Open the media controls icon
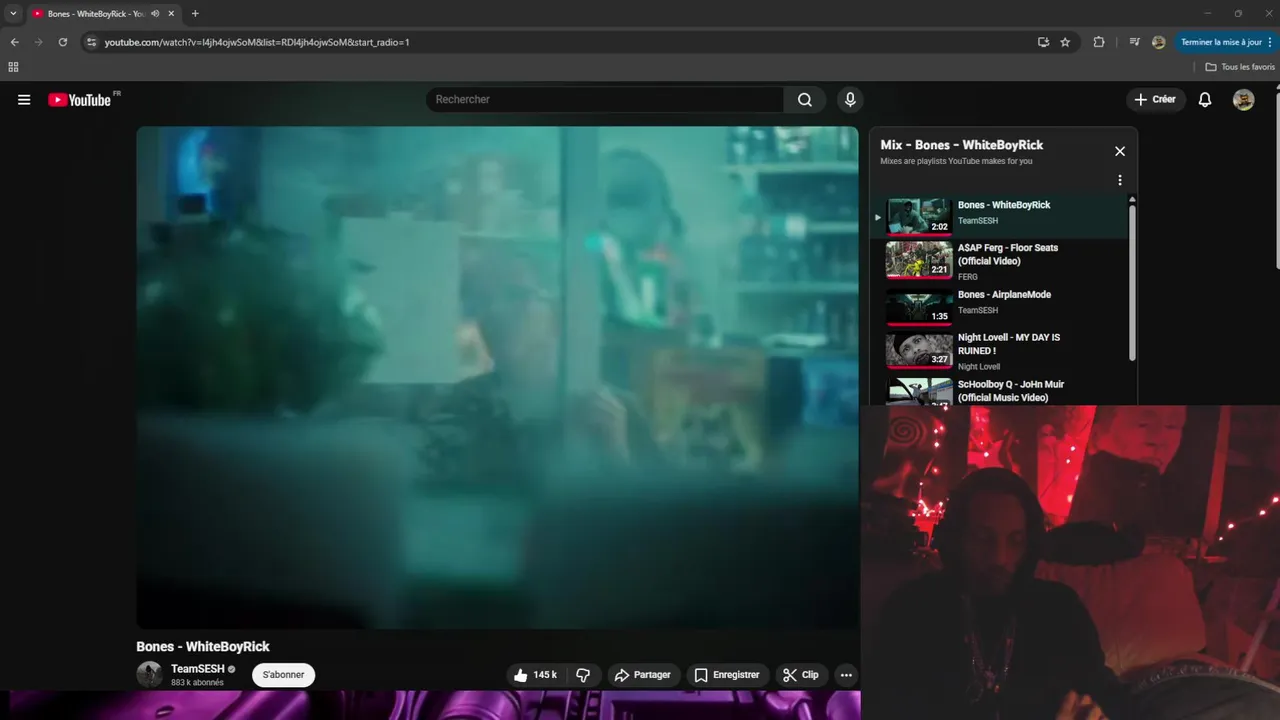Image resolution: width=1280 pixels, height=720 pixels. 1134,42
